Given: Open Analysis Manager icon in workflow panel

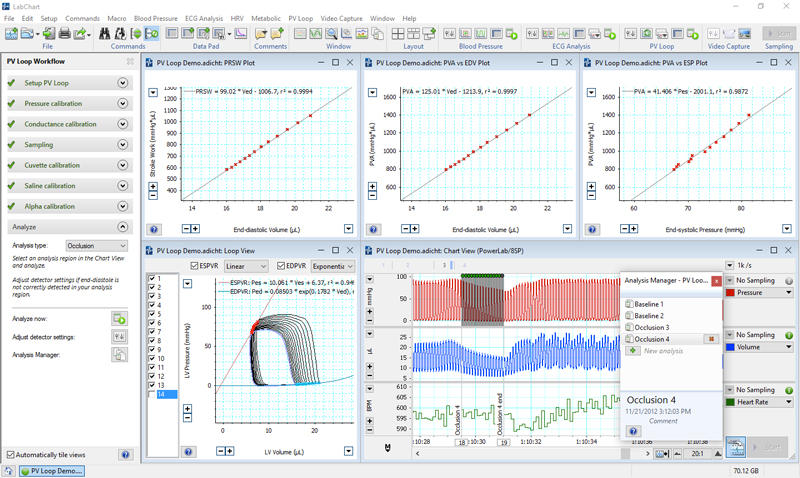Looking at the screenshot, I should click(x=120, y=354).
